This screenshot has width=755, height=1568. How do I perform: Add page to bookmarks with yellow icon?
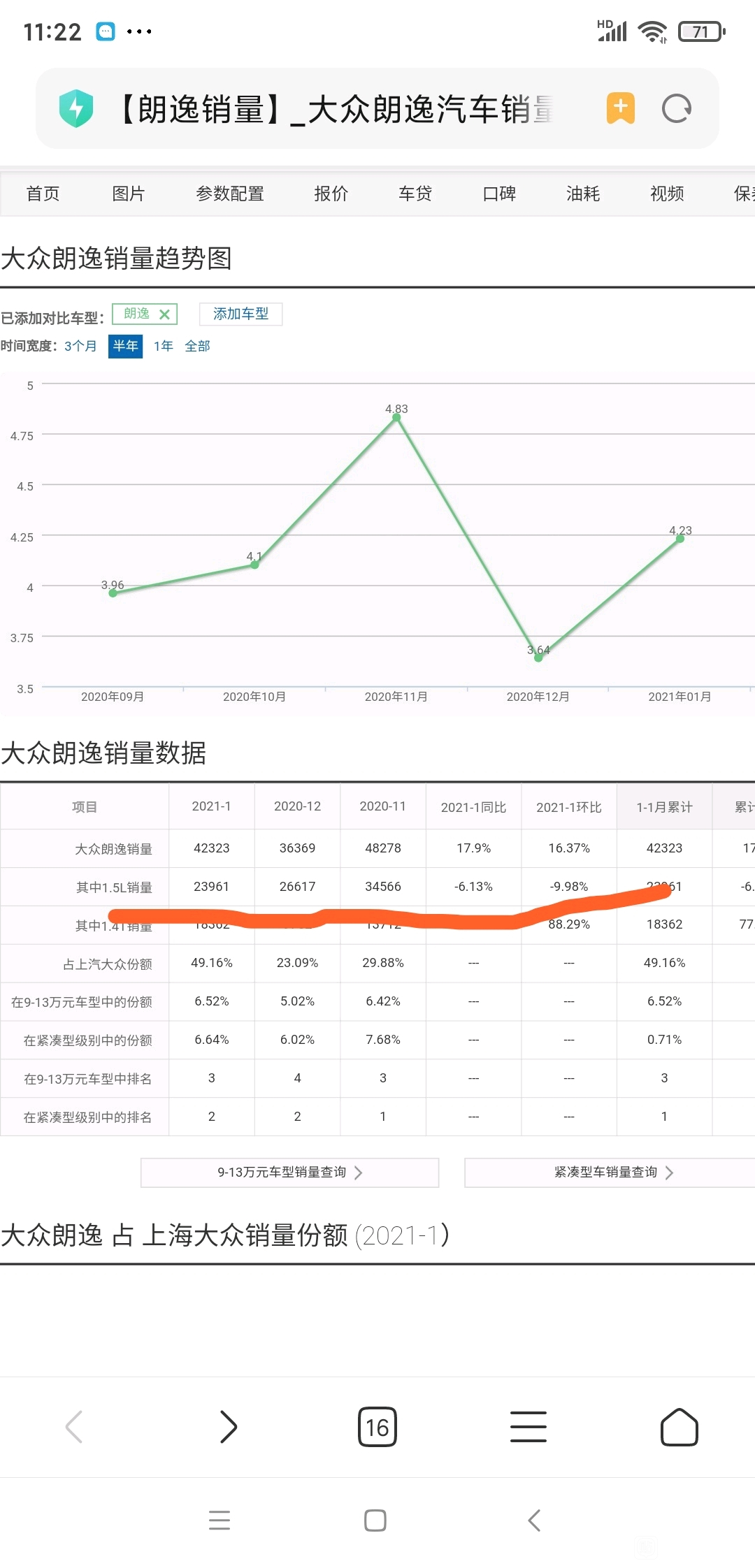click(621, 108)
